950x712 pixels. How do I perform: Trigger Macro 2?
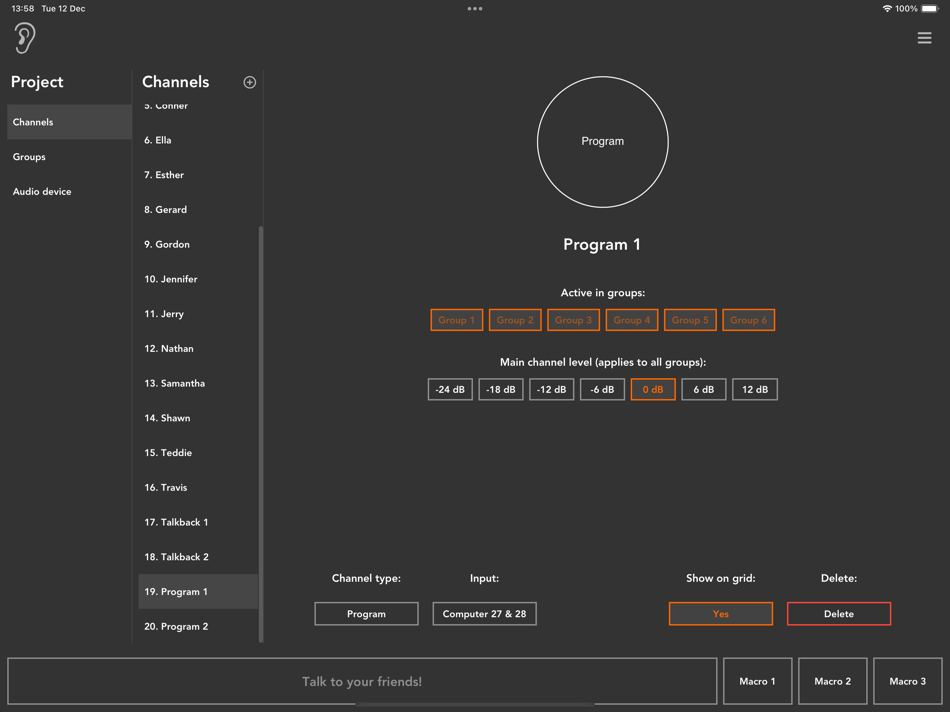point(832,681)
